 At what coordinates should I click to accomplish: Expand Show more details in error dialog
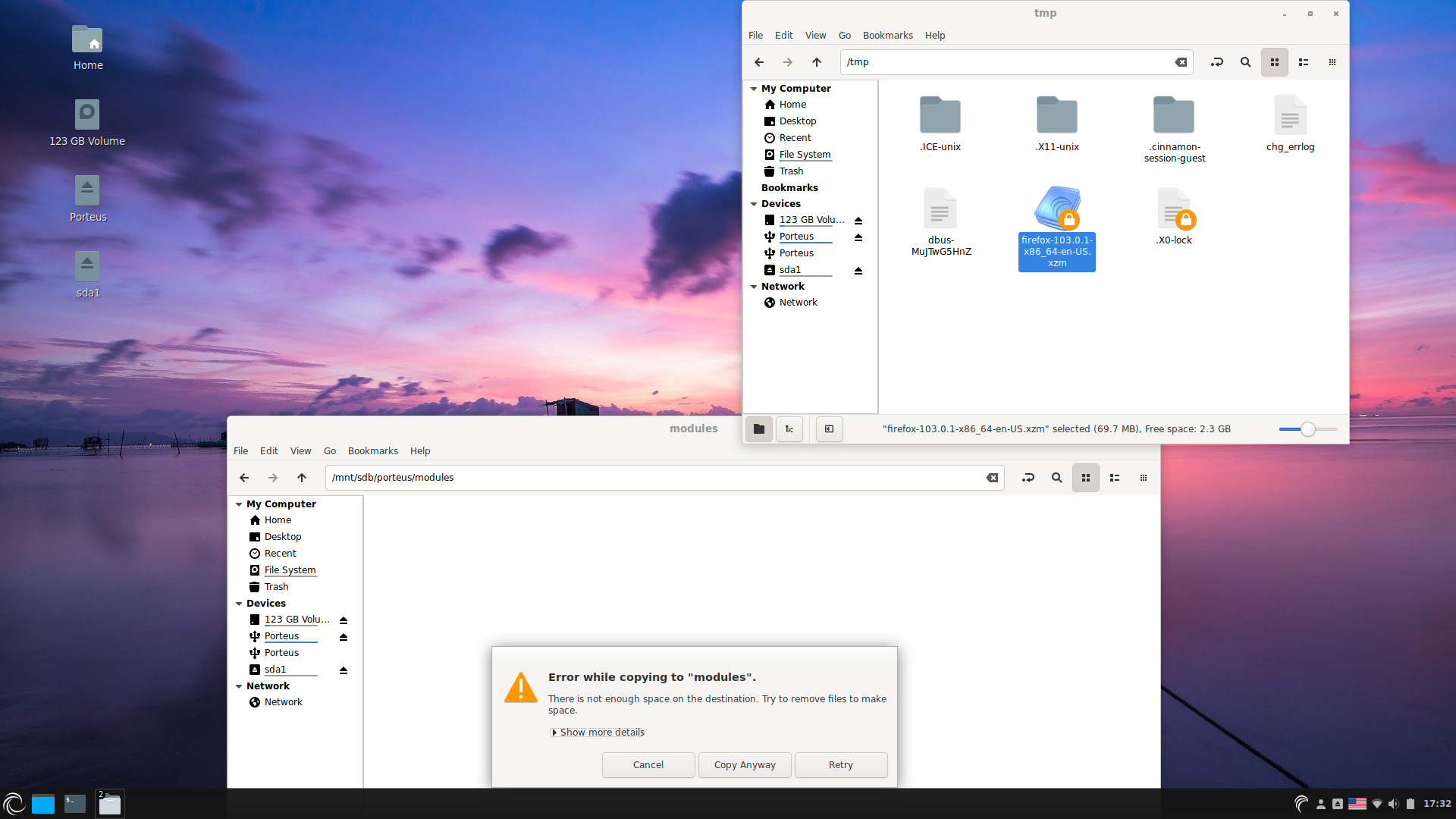[x=598, y=733]
